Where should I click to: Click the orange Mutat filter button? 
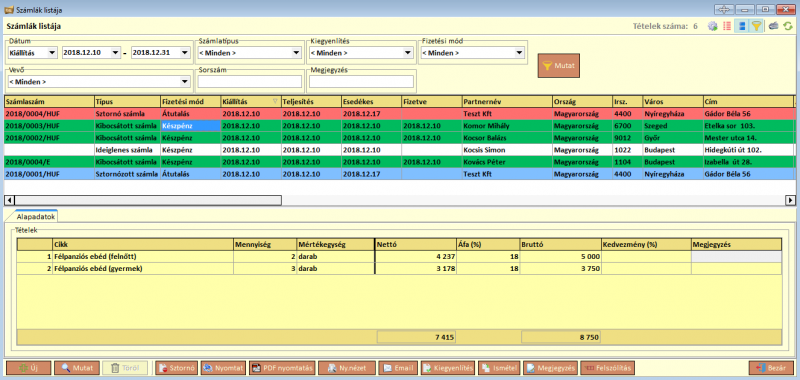click(x=559, y=65)
